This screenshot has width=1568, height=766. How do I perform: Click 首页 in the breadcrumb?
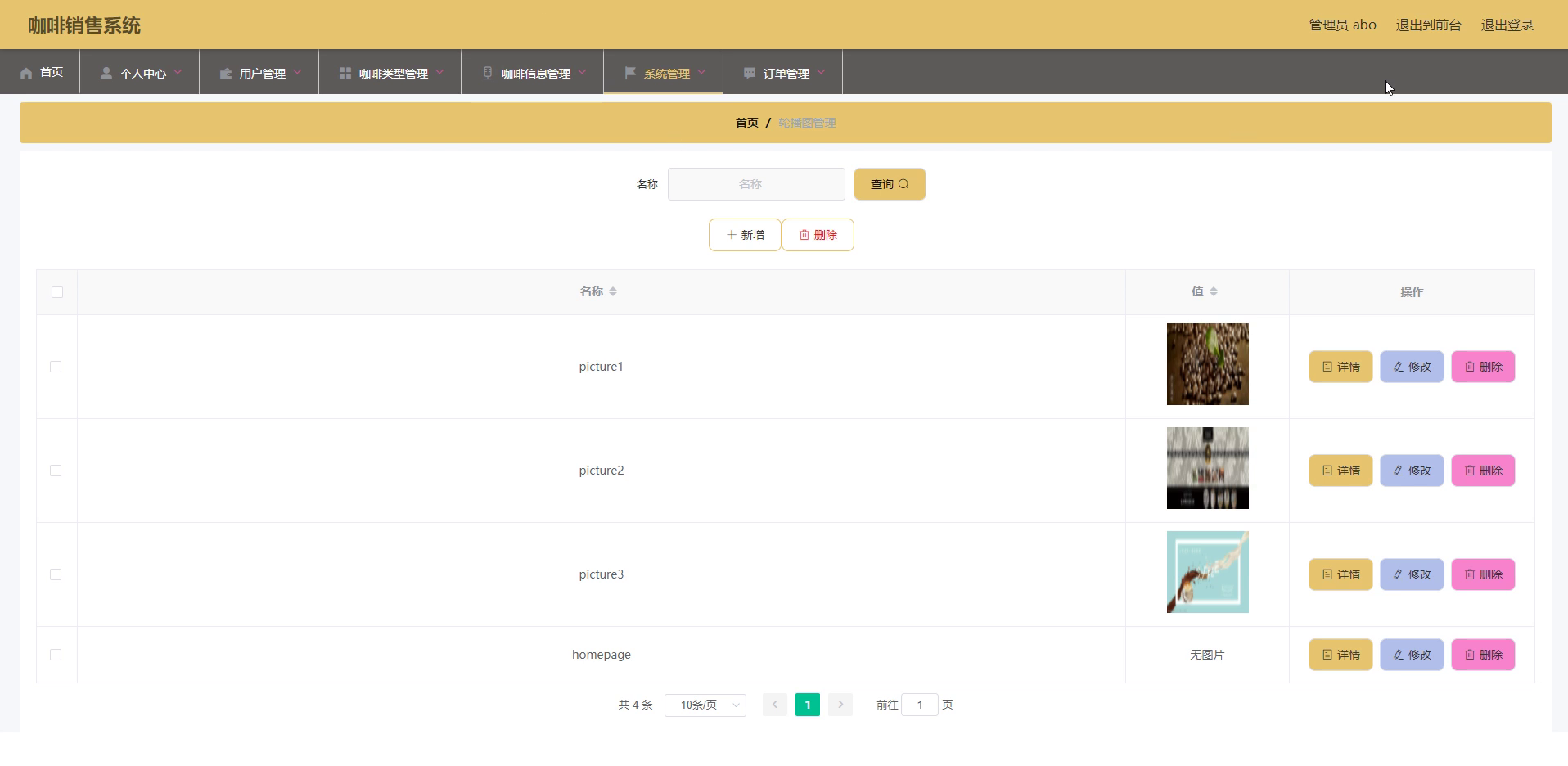pyautogui.click(x=746, y=123)
